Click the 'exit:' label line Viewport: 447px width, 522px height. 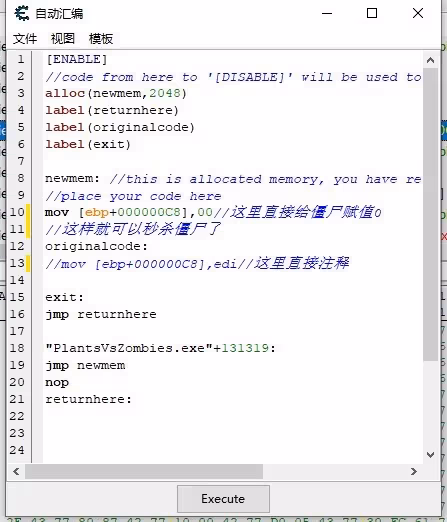(64, 297)
